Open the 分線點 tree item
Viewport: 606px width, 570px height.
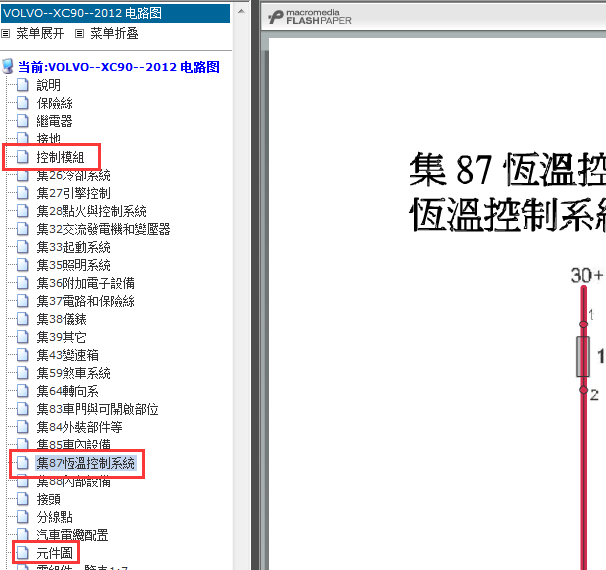pos(54,517)
